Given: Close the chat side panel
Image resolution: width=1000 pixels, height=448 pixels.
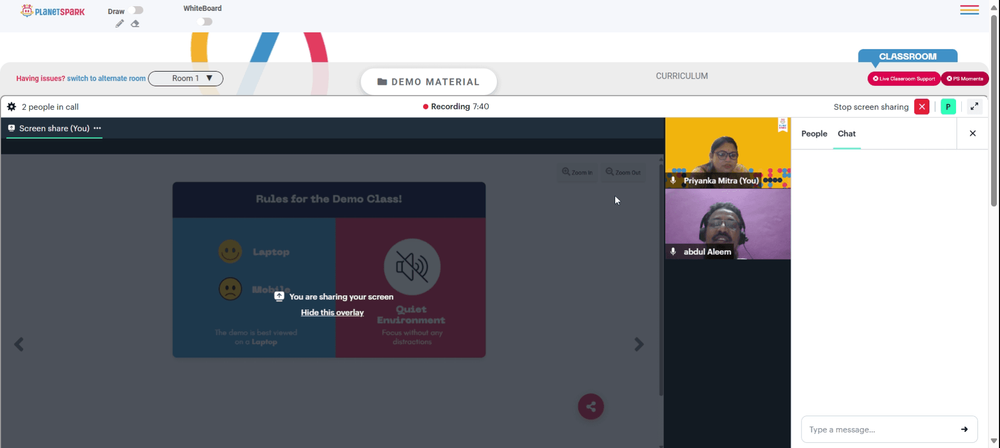Looking at the screenshot, I should coord(973,133).
